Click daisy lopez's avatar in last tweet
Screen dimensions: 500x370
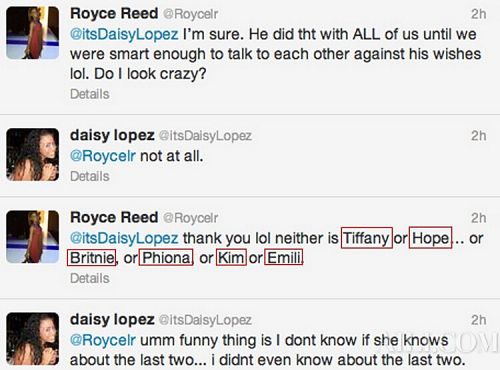point(33,338)
